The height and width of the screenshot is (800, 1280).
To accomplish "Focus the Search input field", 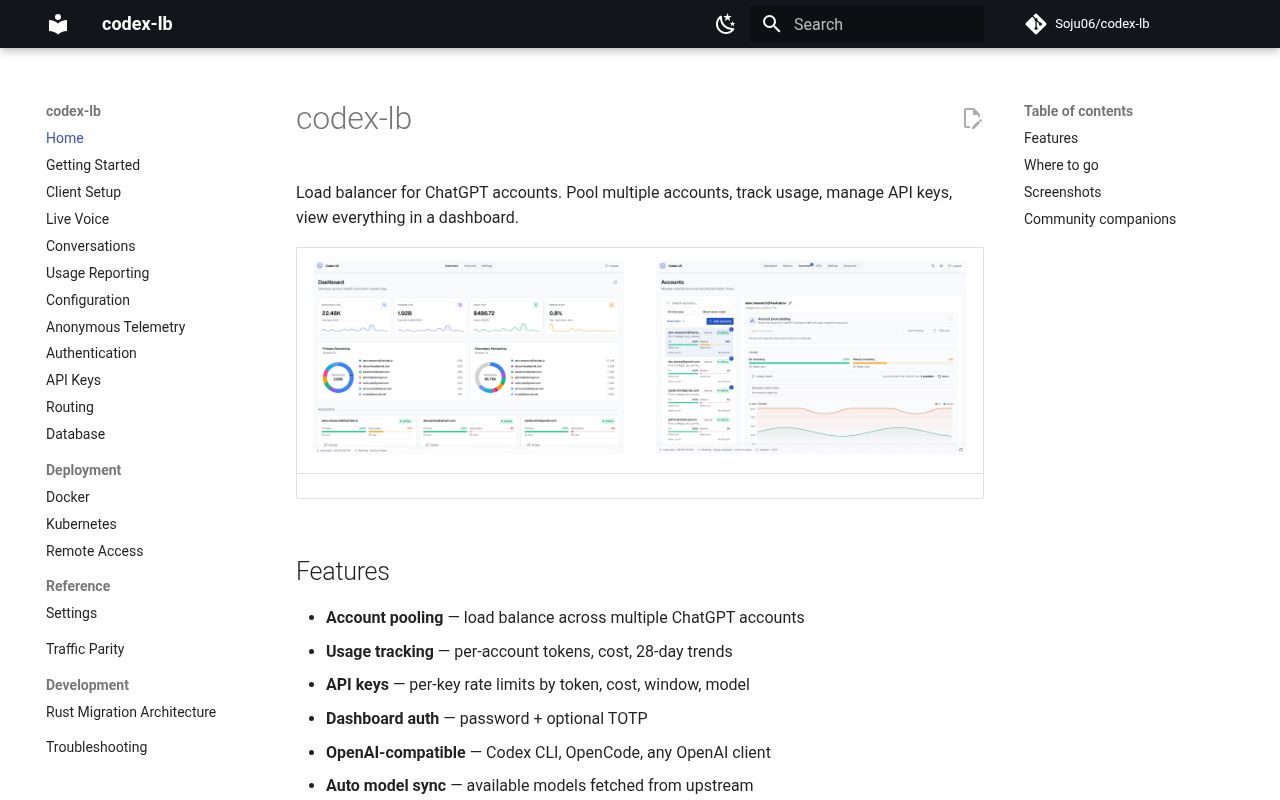I will click(x=867, y=24).
